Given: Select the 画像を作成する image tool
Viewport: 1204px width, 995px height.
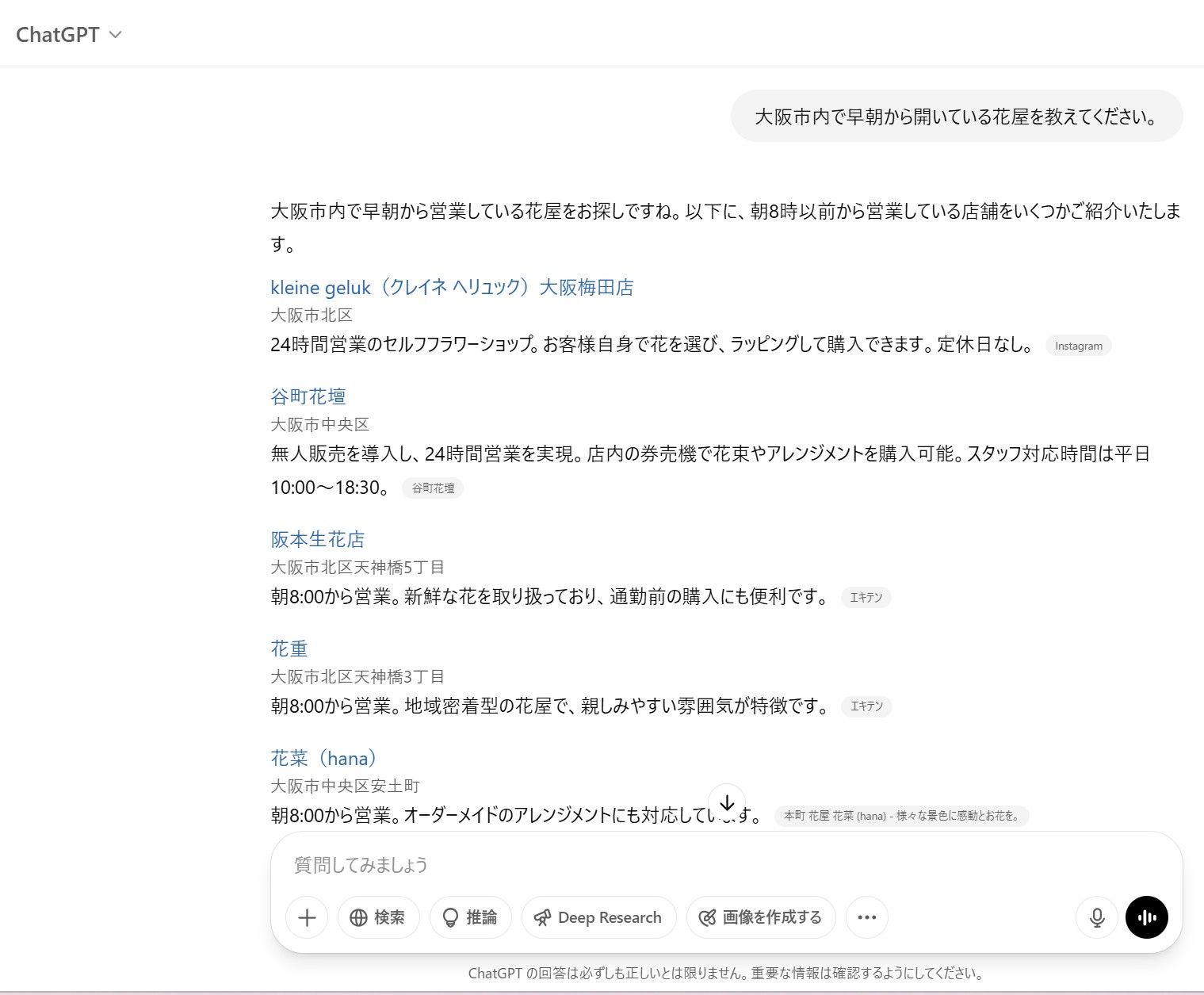Looking at the screenshot, I should point(760,917).
